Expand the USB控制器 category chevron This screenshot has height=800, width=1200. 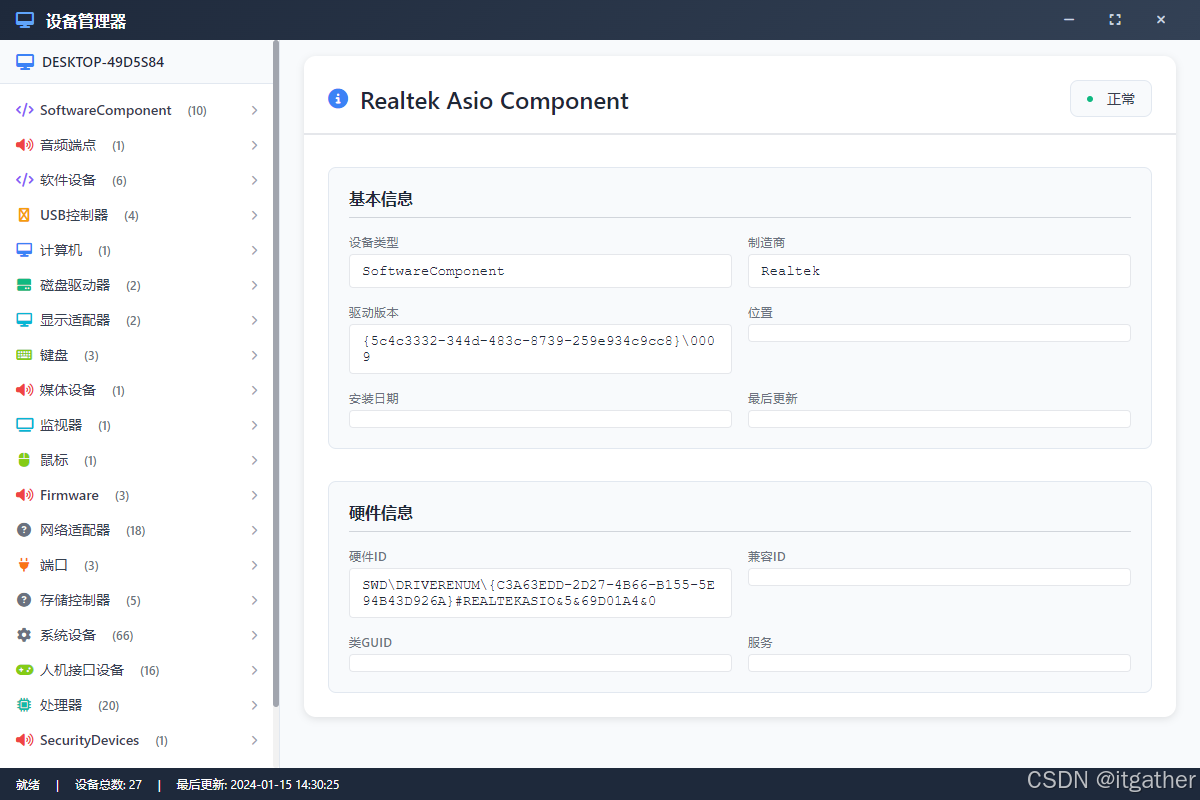click(255, 215)
